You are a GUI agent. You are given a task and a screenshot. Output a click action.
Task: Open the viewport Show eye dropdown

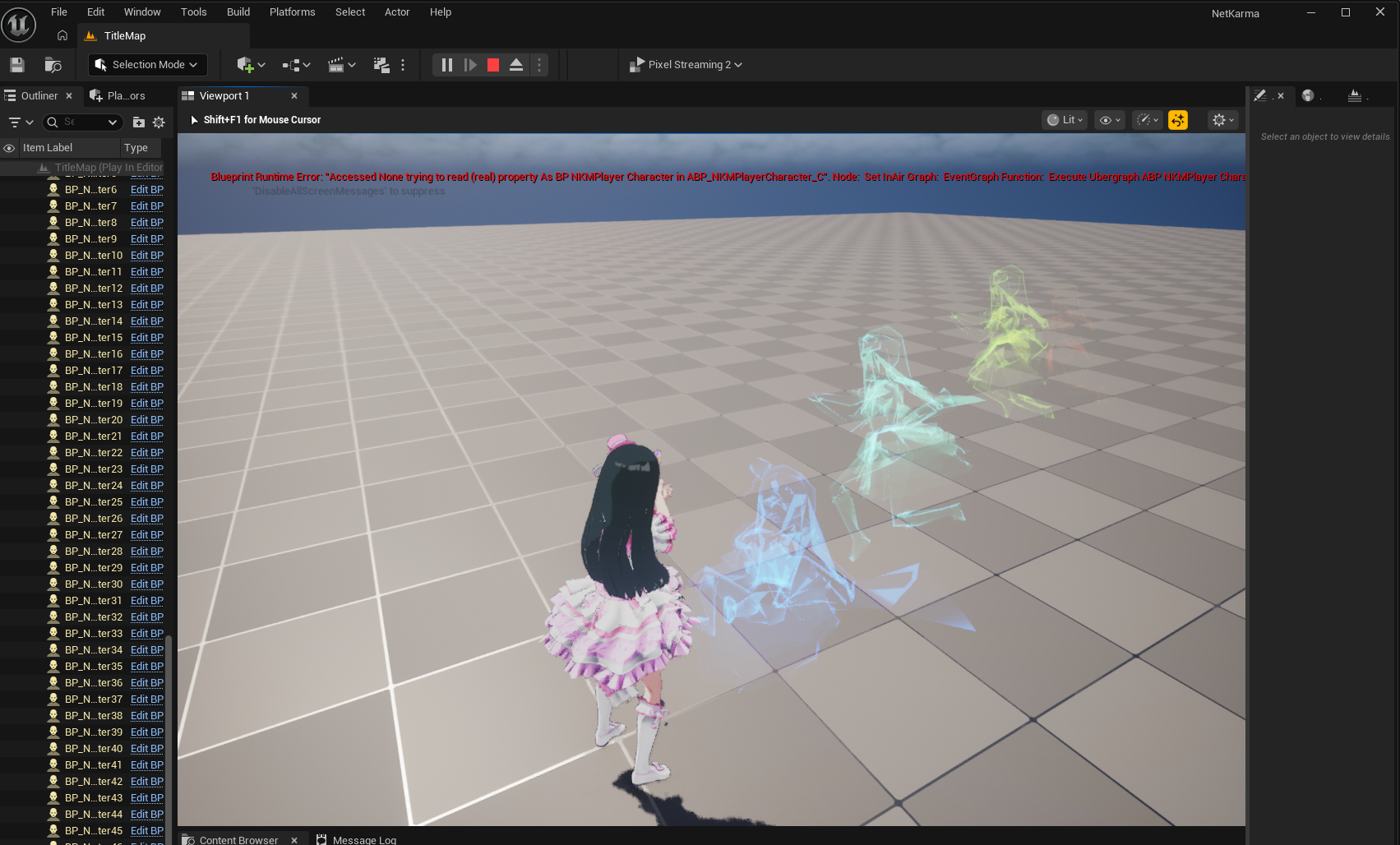coord(1110,120)
